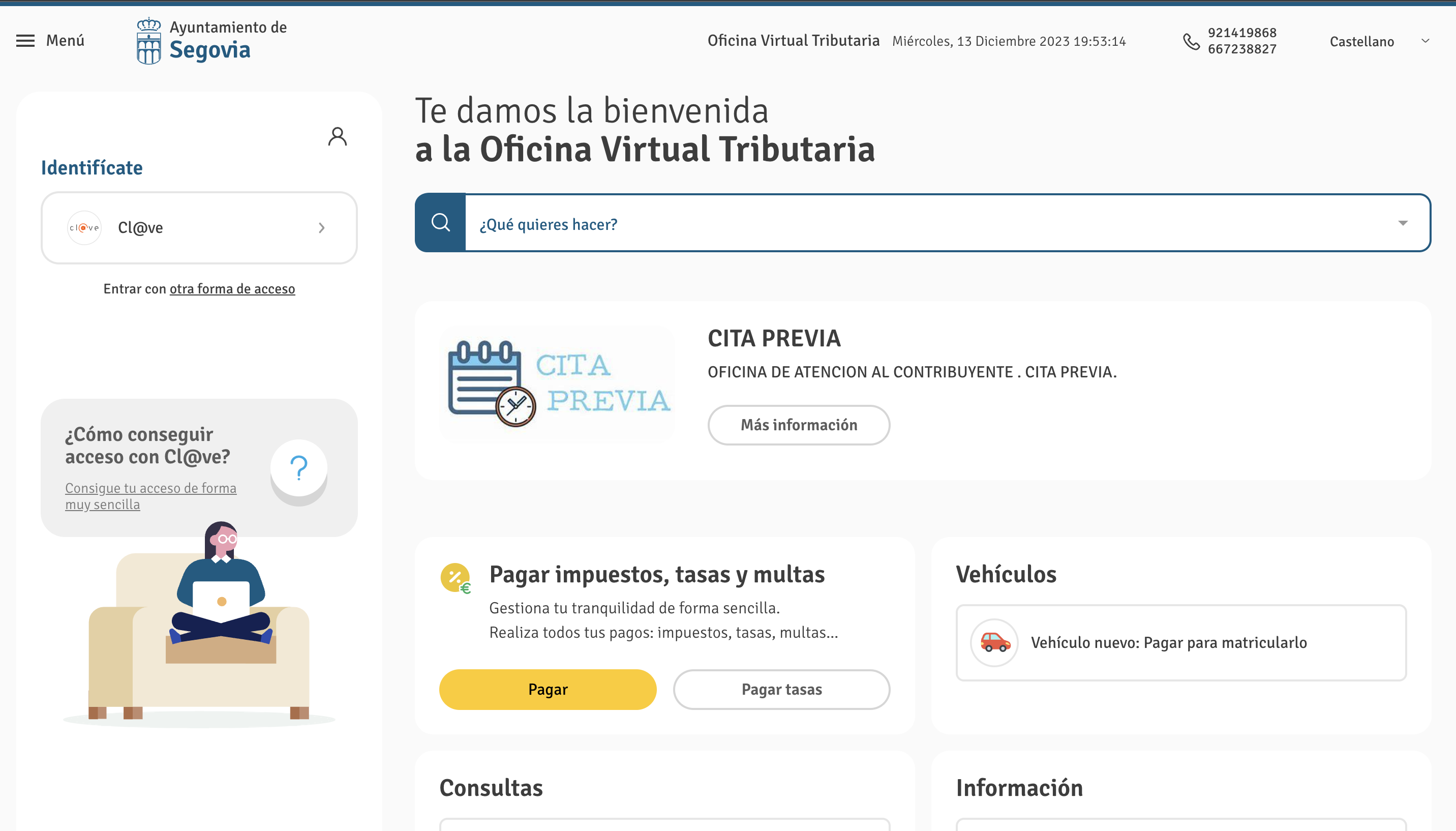Click the Menú label in header
The image size is (1456, 831).
pyautogui.click(x=65, y=41)
